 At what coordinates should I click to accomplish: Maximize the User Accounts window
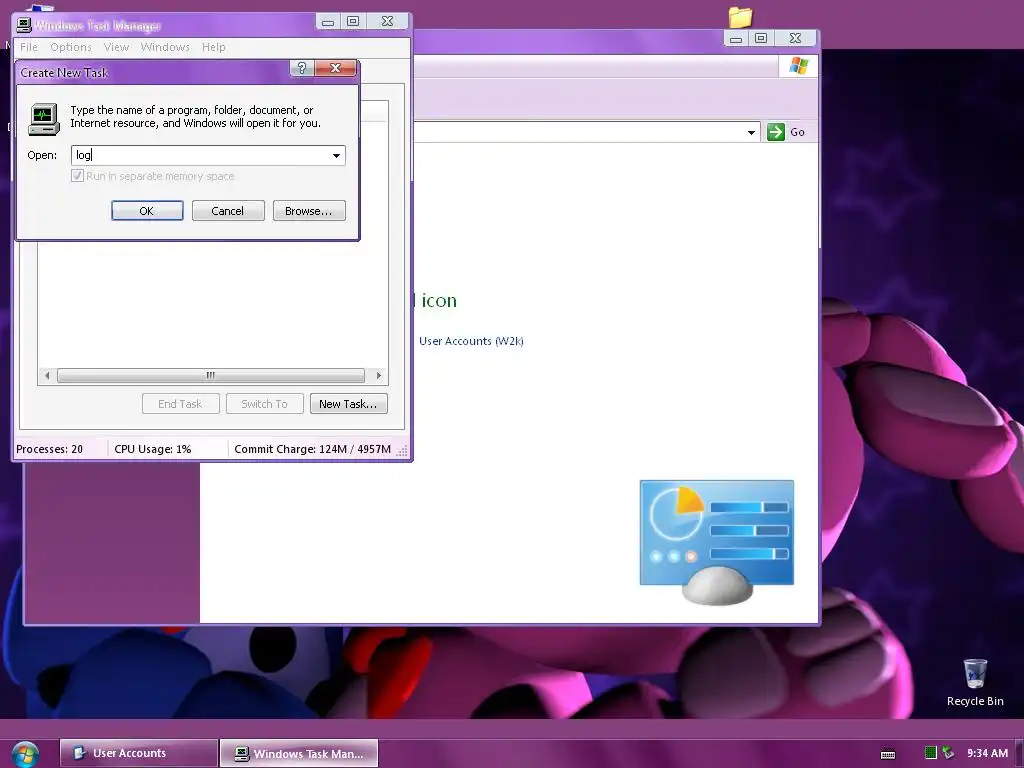click(761, 39)
